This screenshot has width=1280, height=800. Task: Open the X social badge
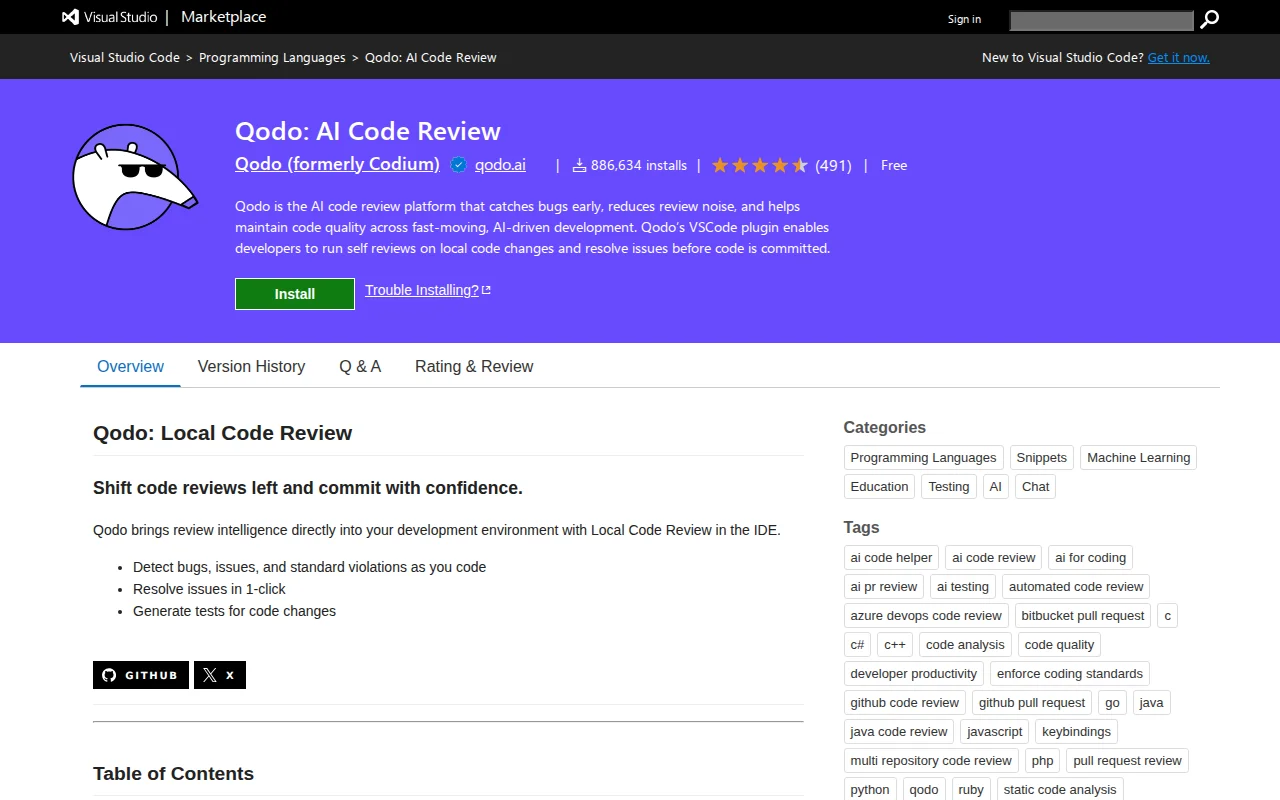(220, 675)
